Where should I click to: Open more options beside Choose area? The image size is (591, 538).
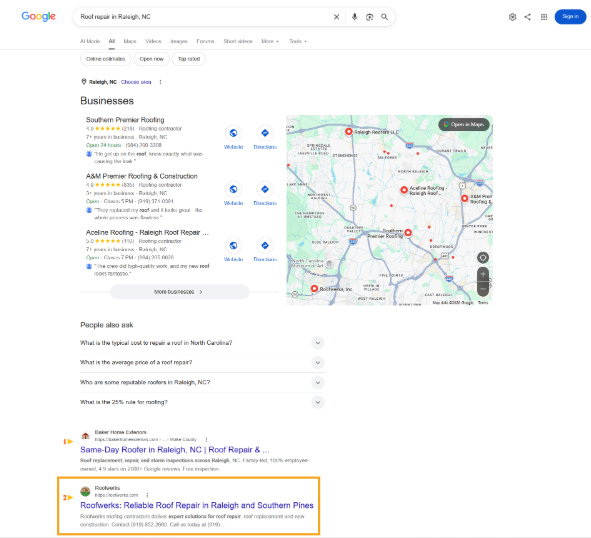click(x=161, y=82)
